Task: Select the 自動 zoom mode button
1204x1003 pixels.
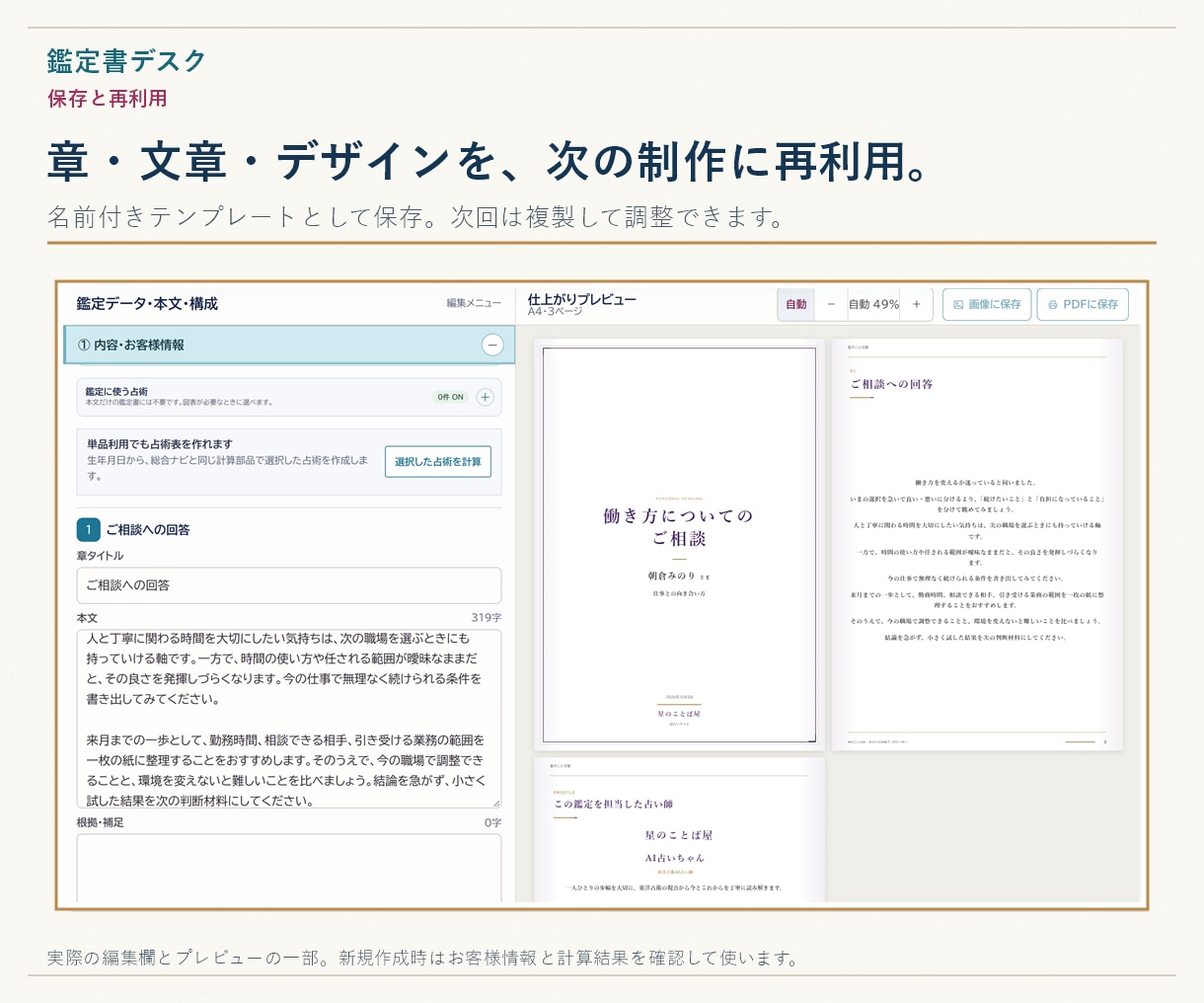Action: click(796, 304)
